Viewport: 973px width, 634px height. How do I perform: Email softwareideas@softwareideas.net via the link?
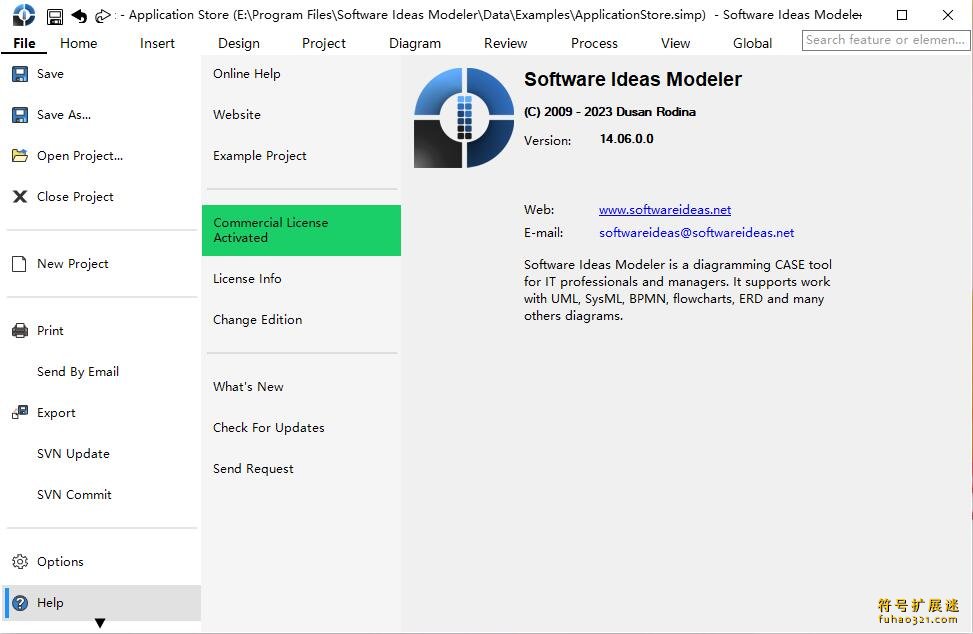(696, 232)
